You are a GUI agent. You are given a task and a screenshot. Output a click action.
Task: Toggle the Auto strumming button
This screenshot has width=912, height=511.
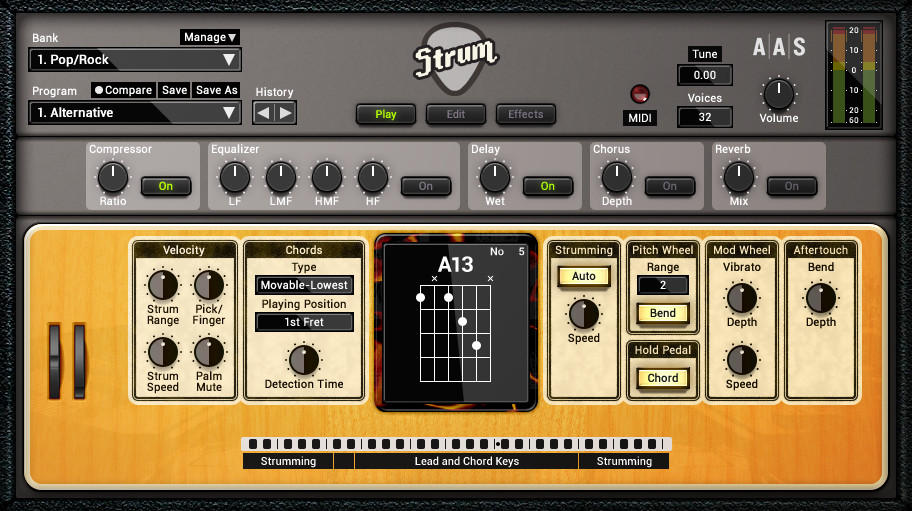point(583,276)
